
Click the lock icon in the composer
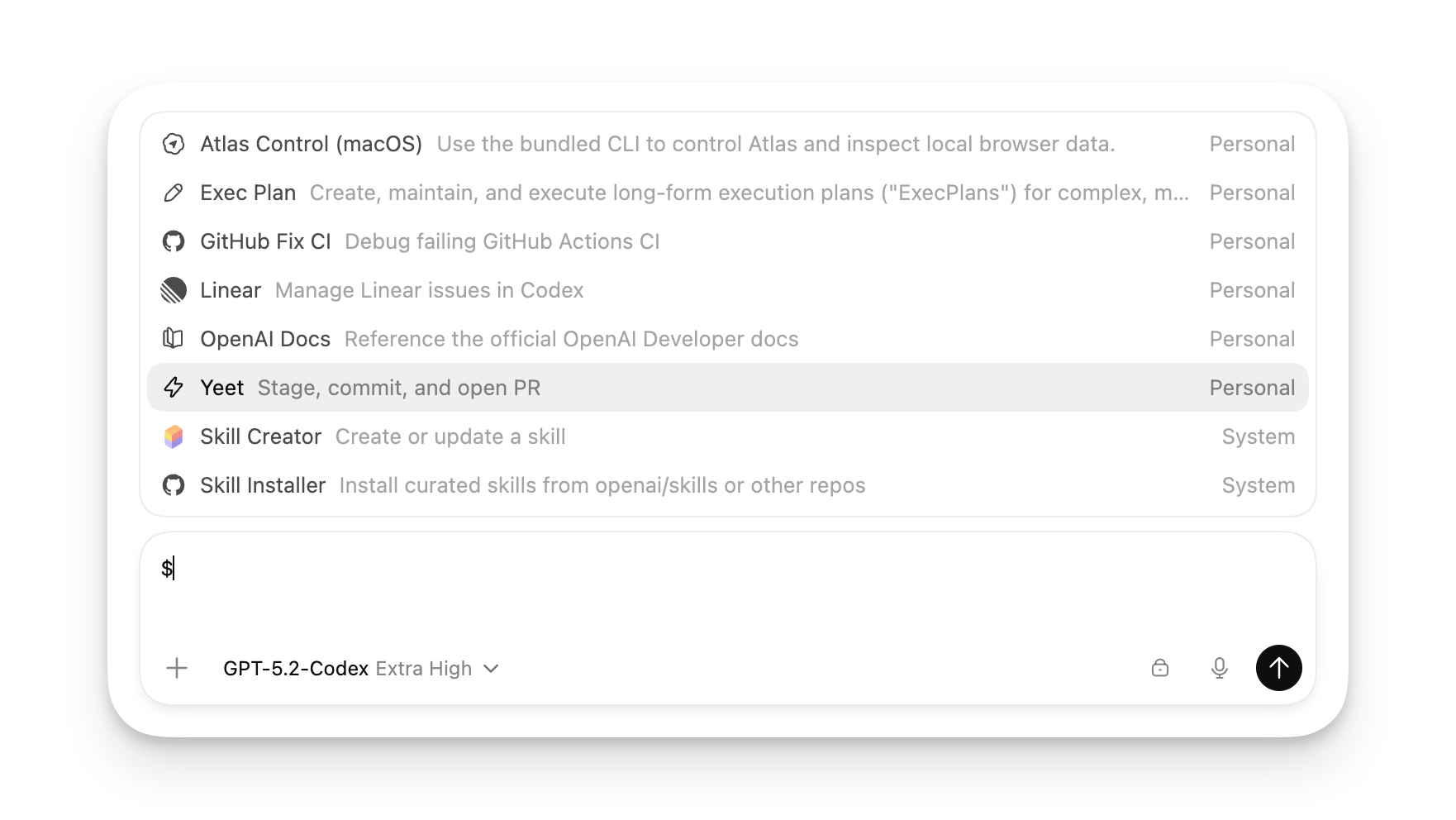[1160, 668]
